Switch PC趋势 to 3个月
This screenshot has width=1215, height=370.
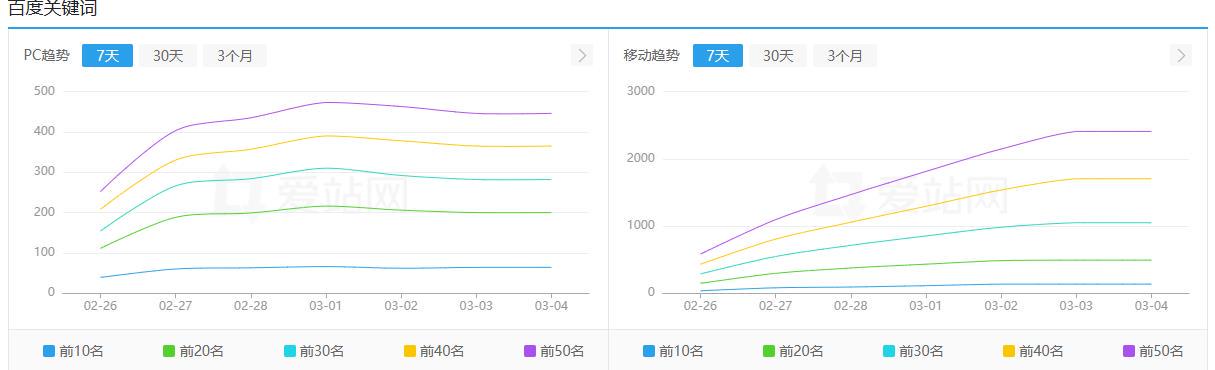click(235, 56)
